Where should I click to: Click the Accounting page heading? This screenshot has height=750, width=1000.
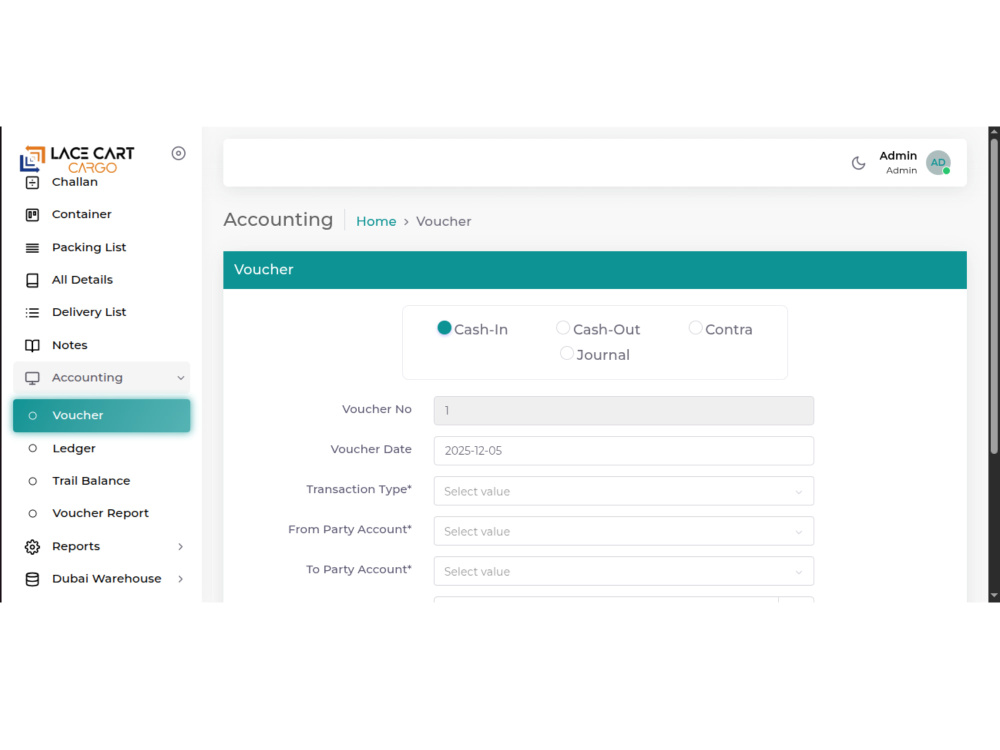pos(278,220)
